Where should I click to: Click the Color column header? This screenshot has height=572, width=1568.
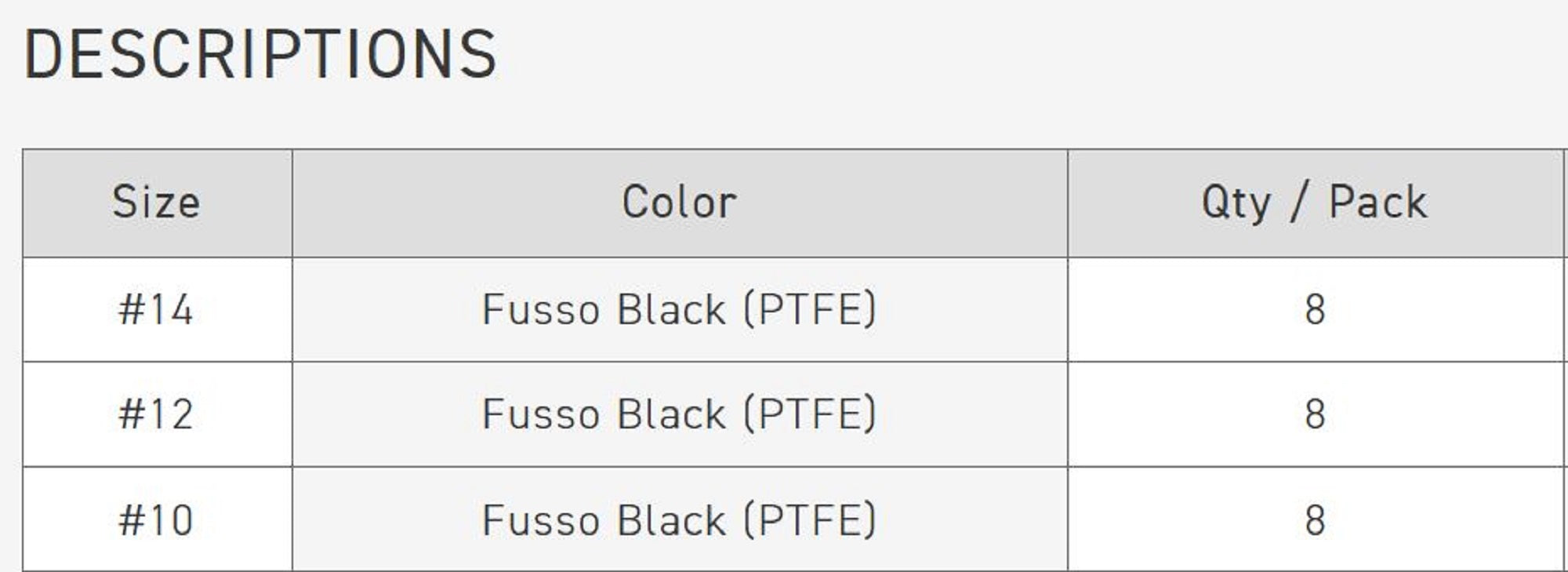click(x=679, y=202)
